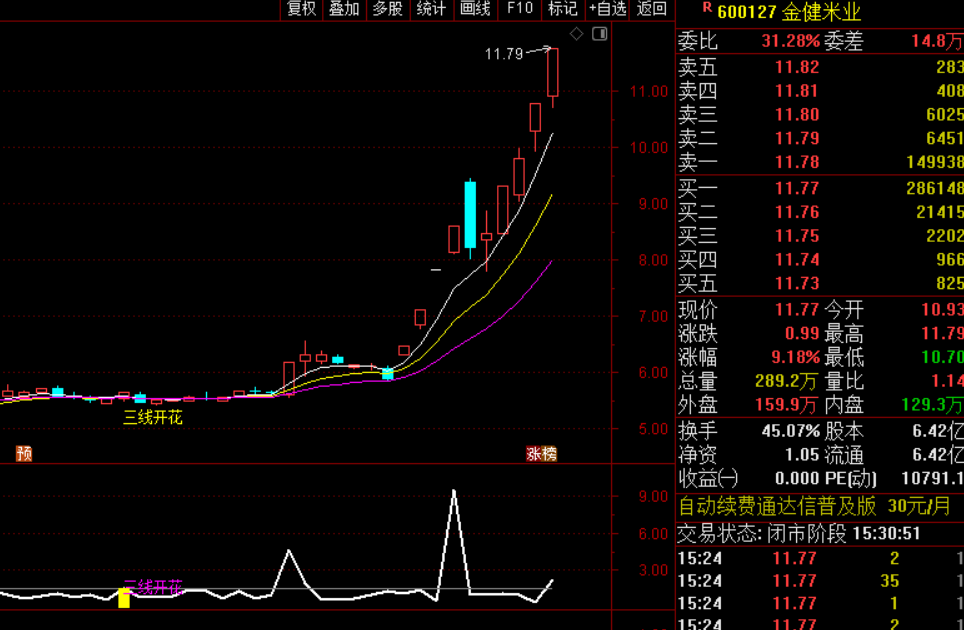The height and width of the screenshot is (630, 964).
Task: Click the 内盘 129.3万 value
Action: coord(933,405)
